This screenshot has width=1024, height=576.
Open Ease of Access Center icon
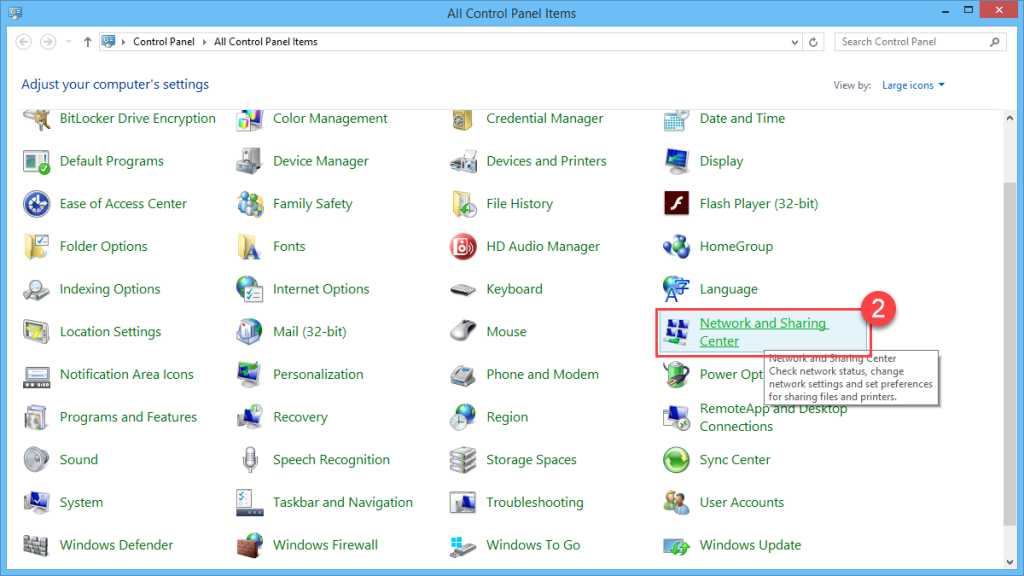37,204
